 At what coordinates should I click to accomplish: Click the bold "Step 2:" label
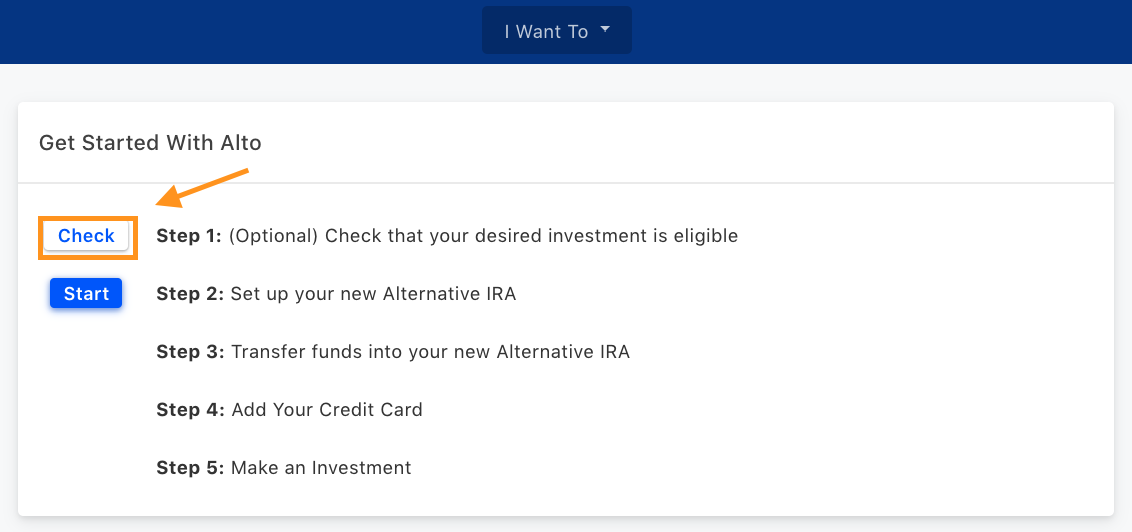pyautogui.click(x=190, y=295)
